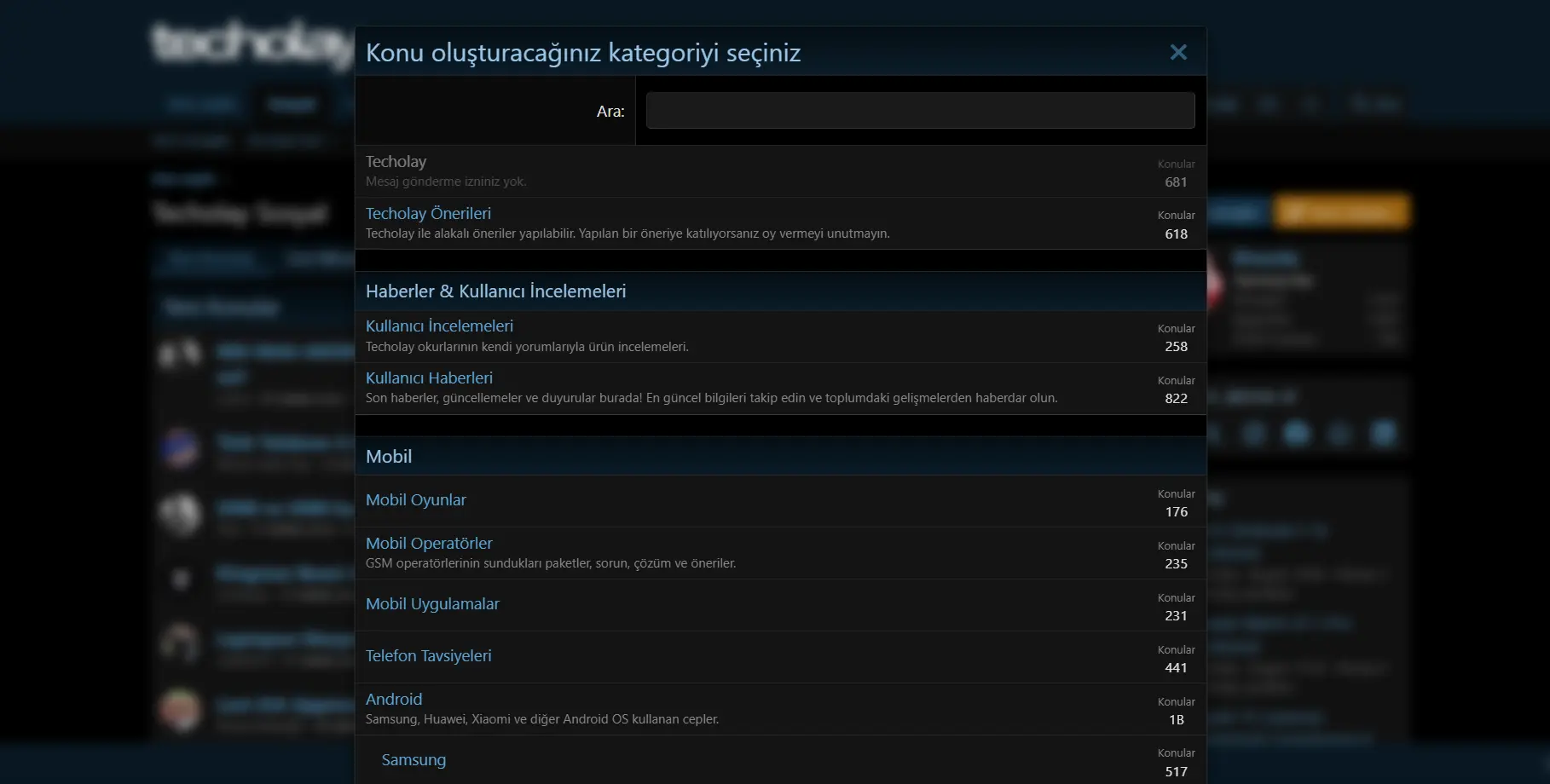Select the Mobil Oyunlar category
The height and width of the screenshot is (784, 1550).
(x=416, y=500)
